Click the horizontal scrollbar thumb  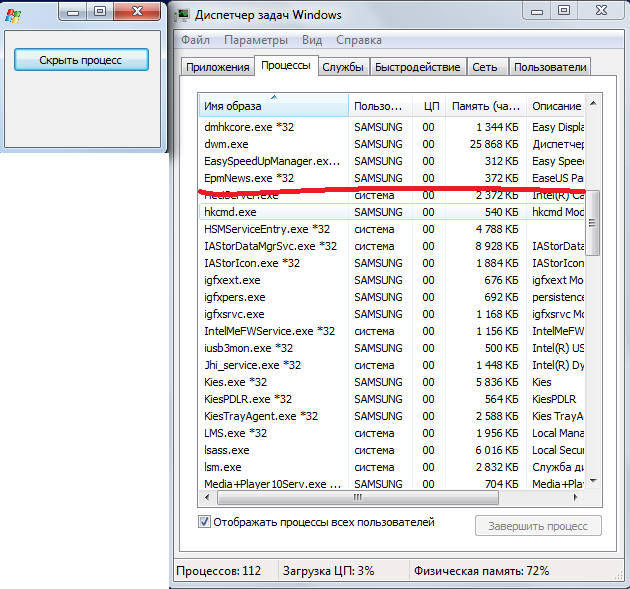click(x=358, y=497)
